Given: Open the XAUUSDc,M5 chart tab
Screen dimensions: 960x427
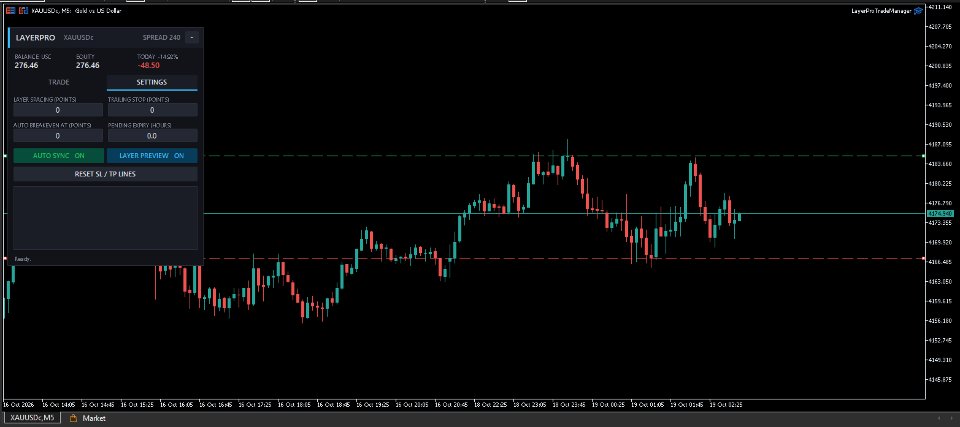Looking at the screenshot, I should [32, 418].
